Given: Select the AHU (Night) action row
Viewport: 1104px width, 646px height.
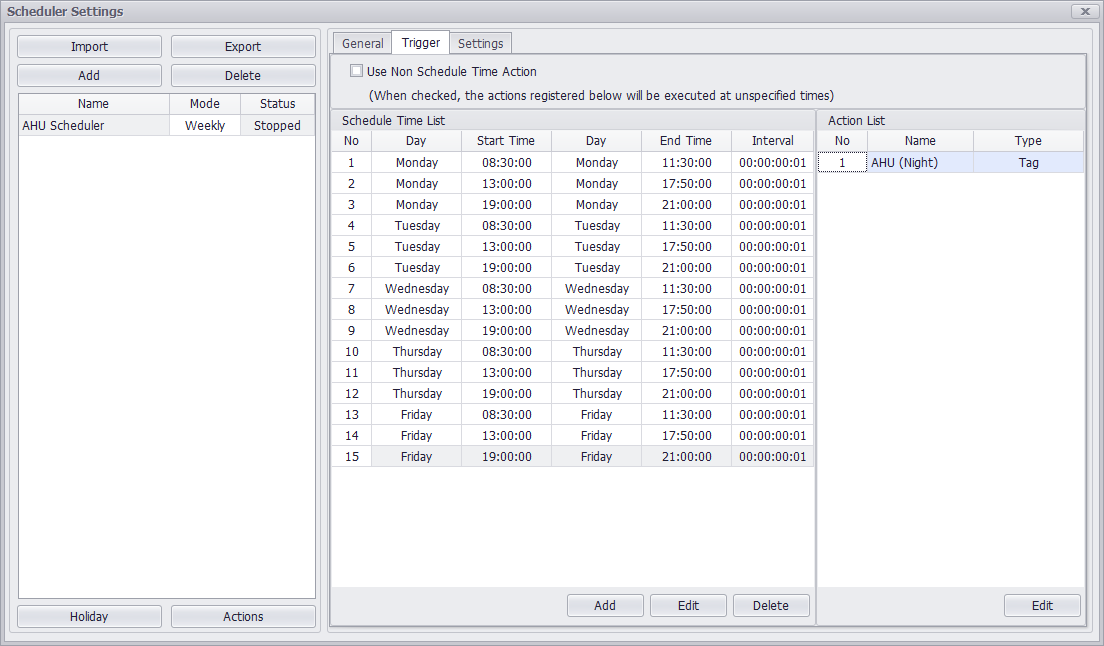Looking at the screenshot, I should (920, 163).
